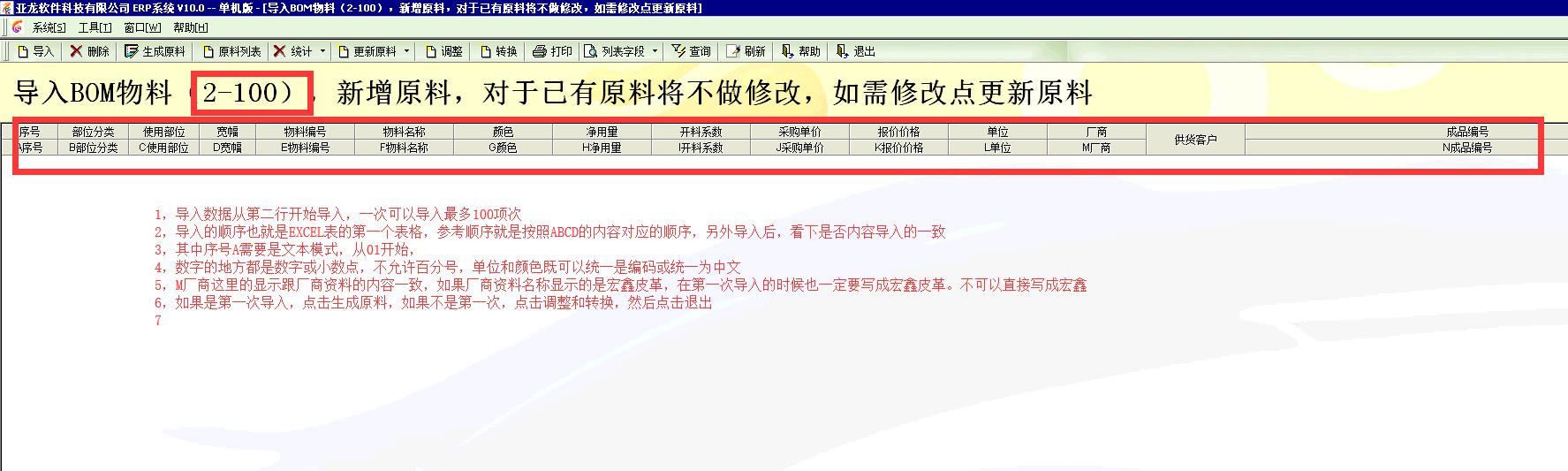This screenshot has width=1568, height=471.
Task: Select the E物料编号 sub-header cell
Action: [x=305, y=148]
